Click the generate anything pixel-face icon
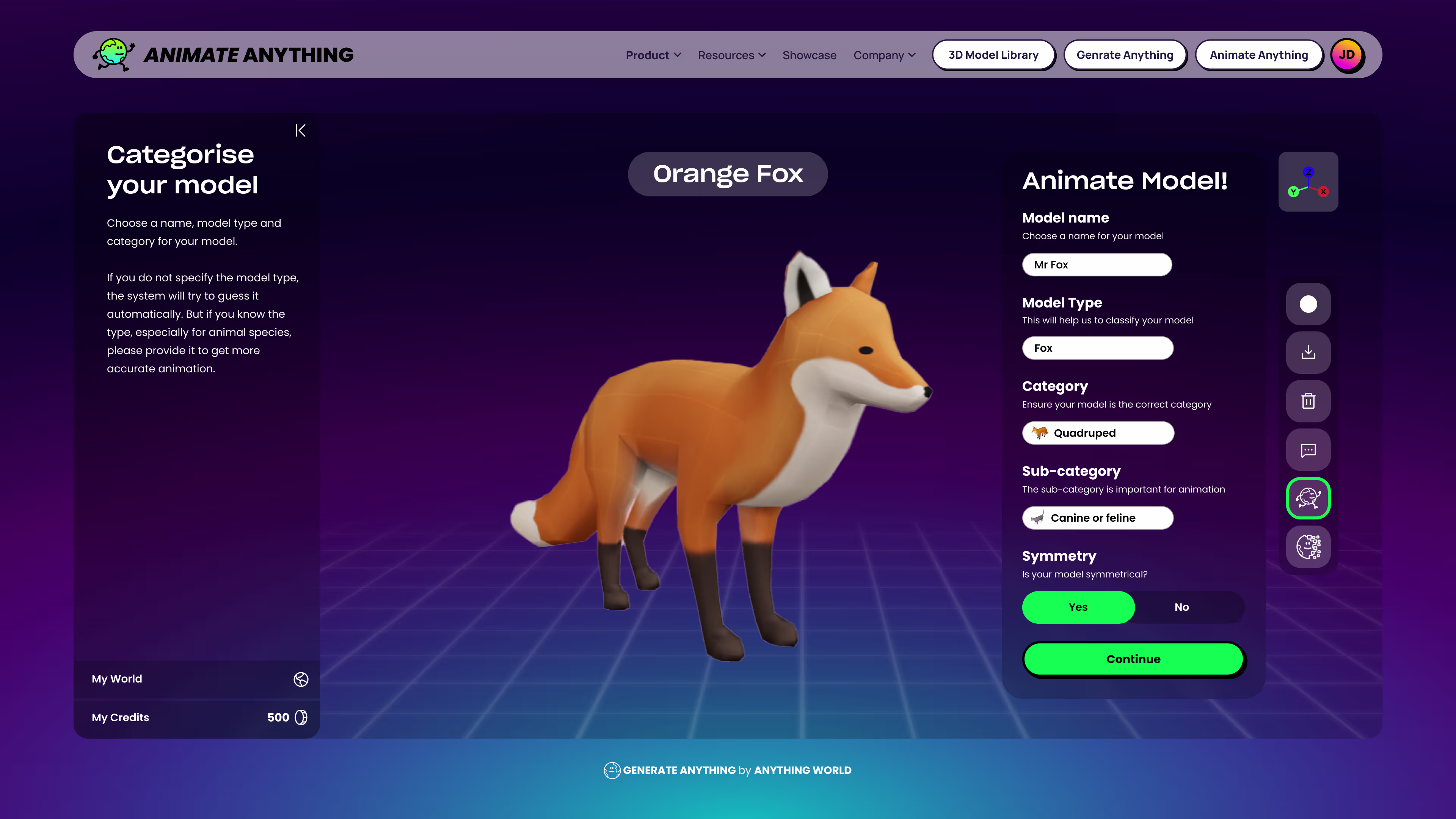 click(1308, 546)
